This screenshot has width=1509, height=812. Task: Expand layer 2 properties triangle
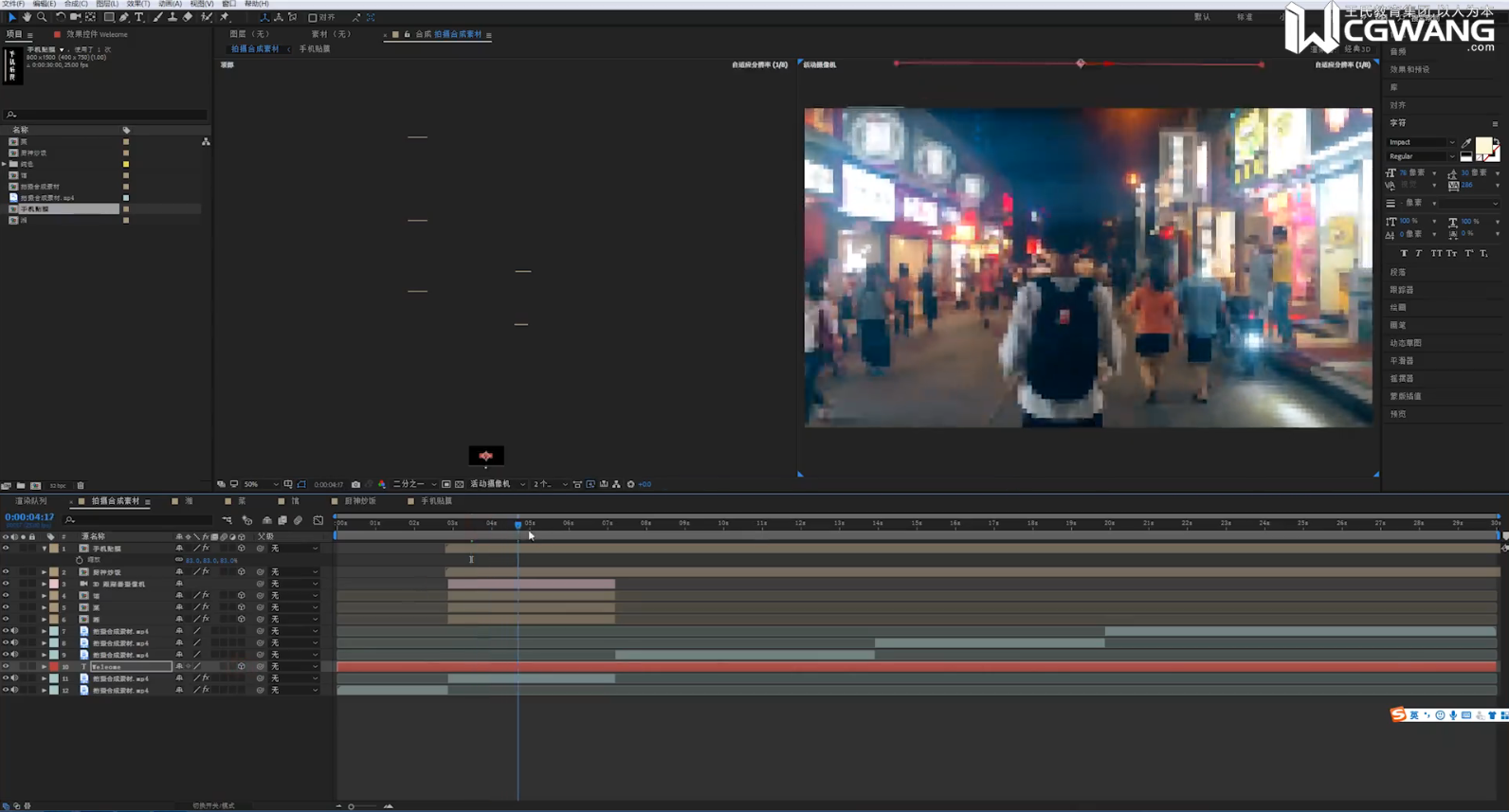(44, 572)
